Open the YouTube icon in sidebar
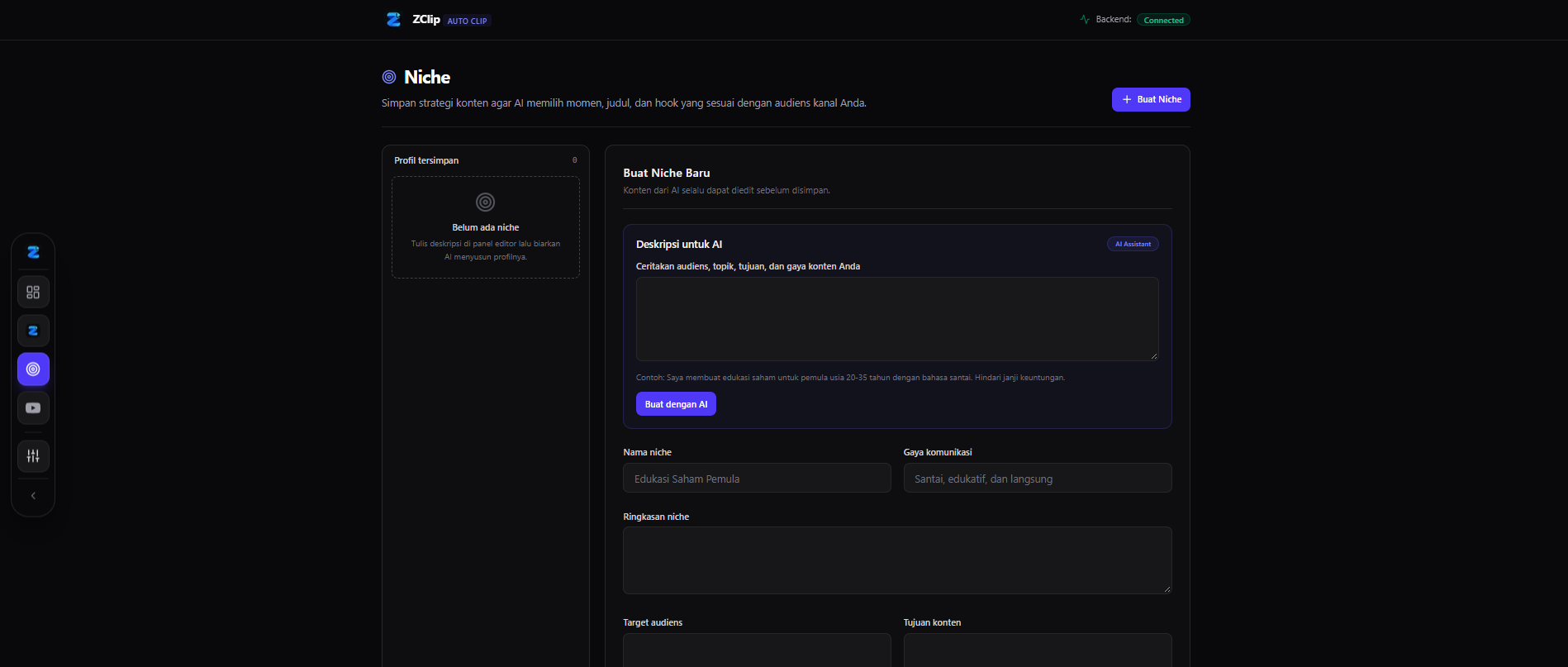1568x667 pixels. 33,408
